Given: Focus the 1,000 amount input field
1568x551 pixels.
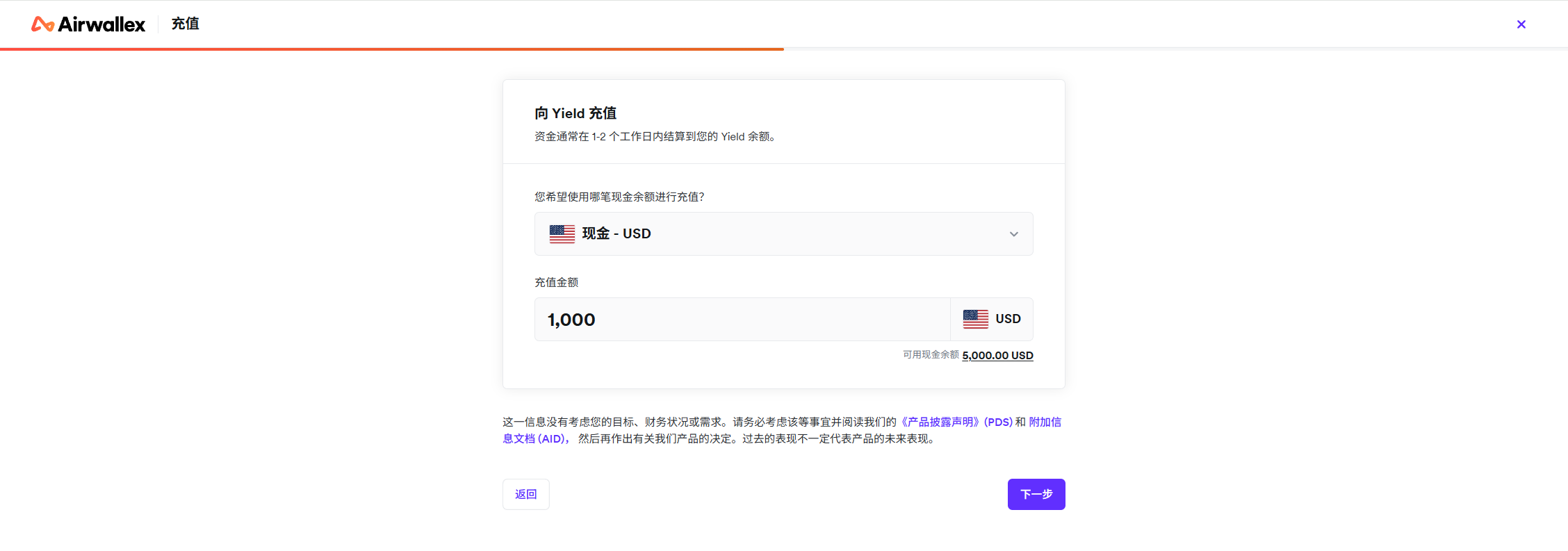Looking at the screenshot, I should click(742, 320).
